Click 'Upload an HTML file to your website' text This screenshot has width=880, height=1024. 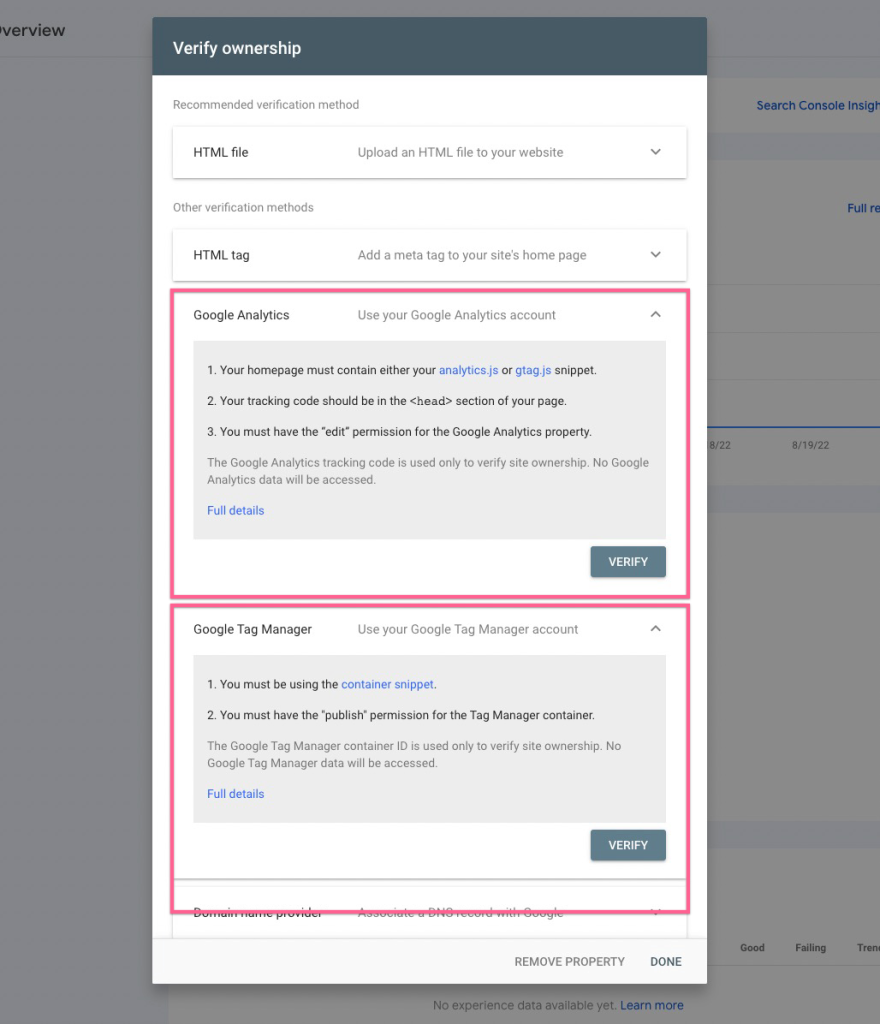[x=460, y=152]
